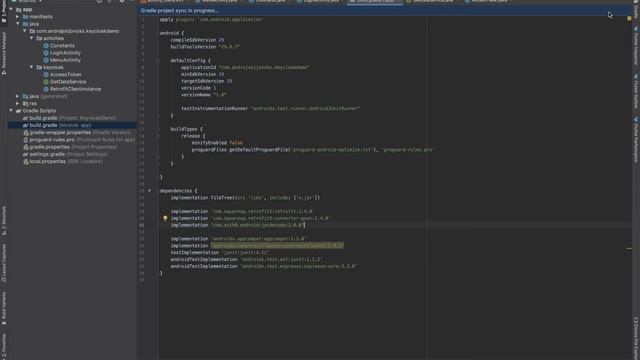Expand the manifests folder

click(18, 17)
